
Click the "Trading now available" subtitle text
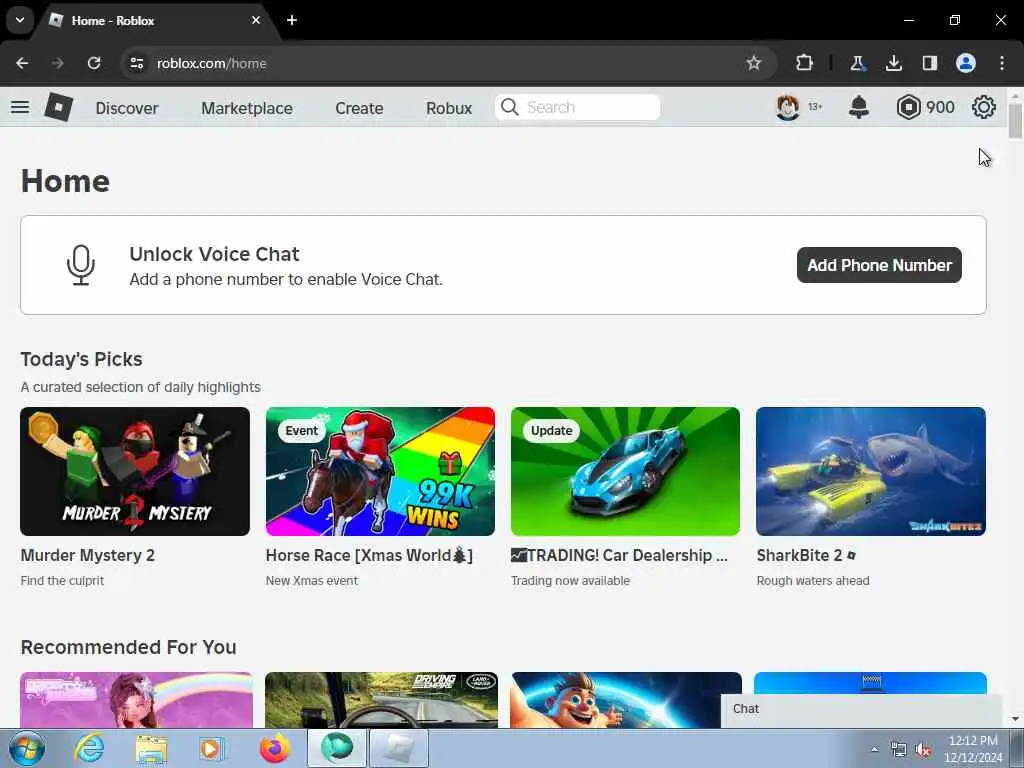tap(570, 581)
